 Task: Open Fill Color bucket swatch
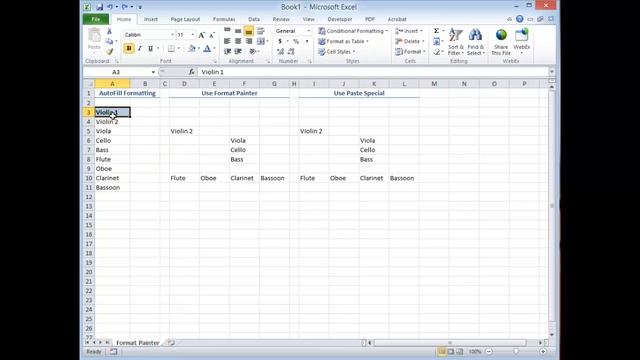(191, 49)
